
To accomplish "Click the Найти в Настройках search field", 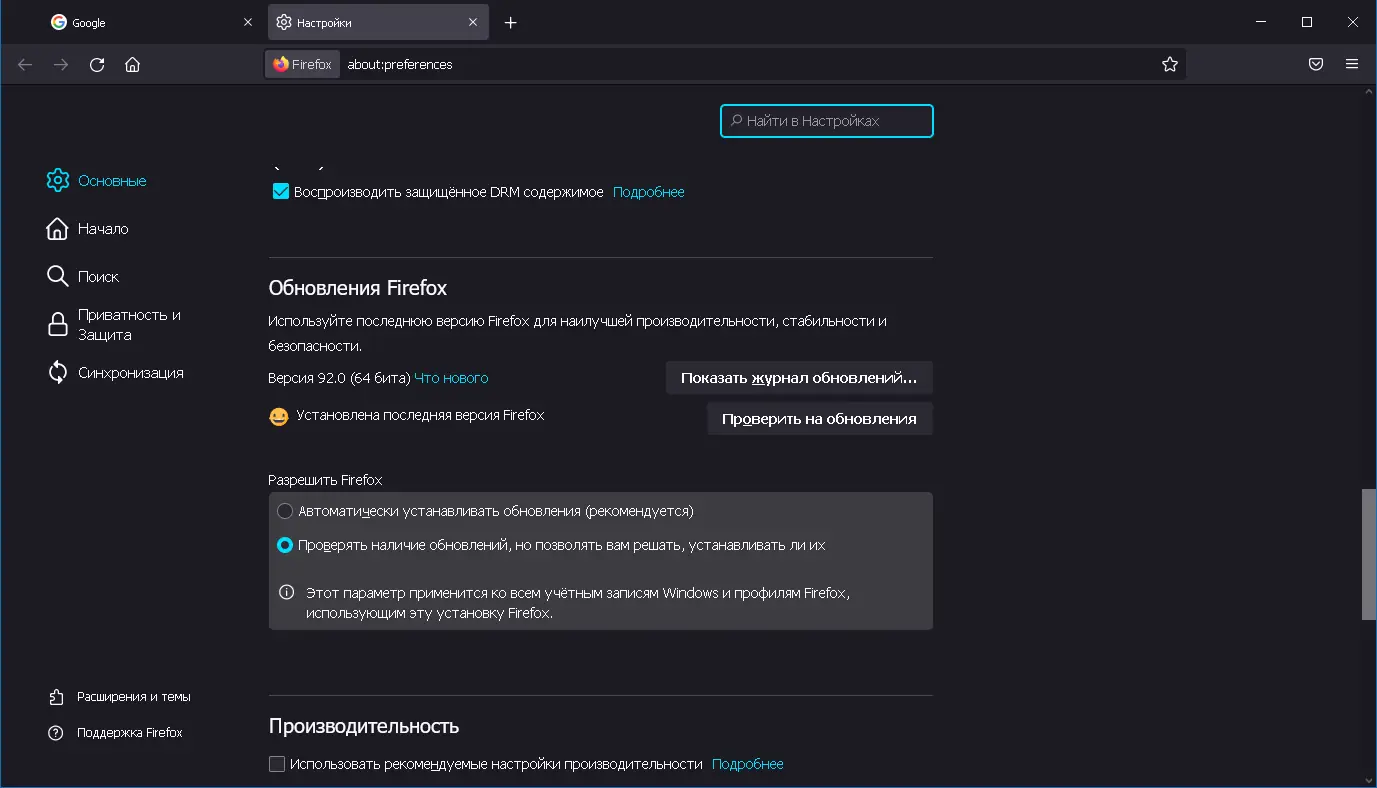I will click(827, 121).
